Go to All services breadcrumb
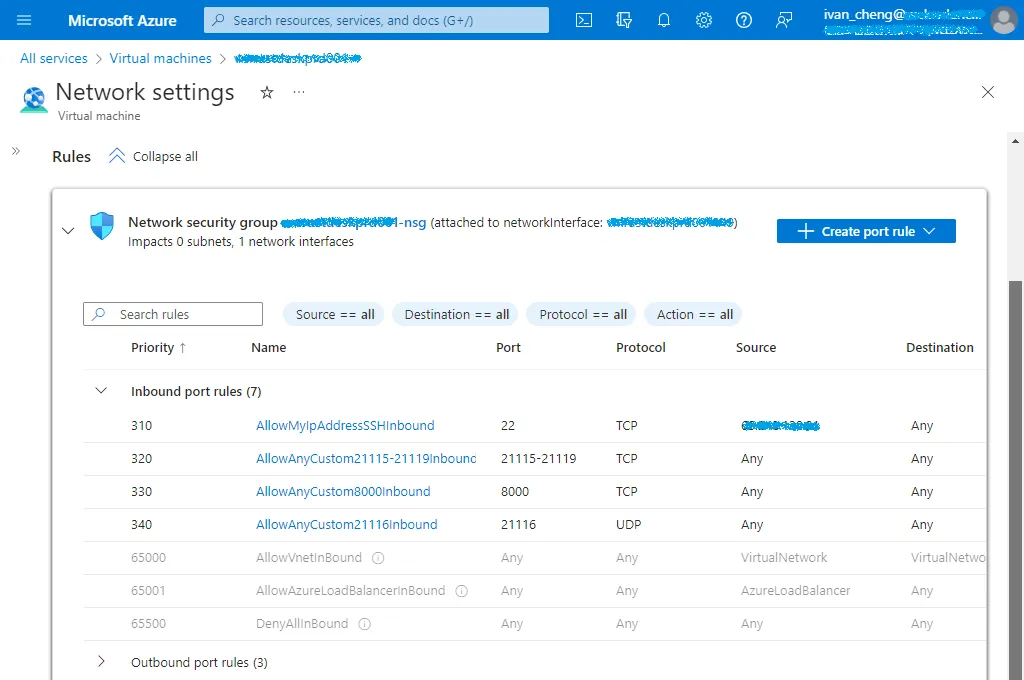This screenshot has height=680, width=1024. point(54,58)
